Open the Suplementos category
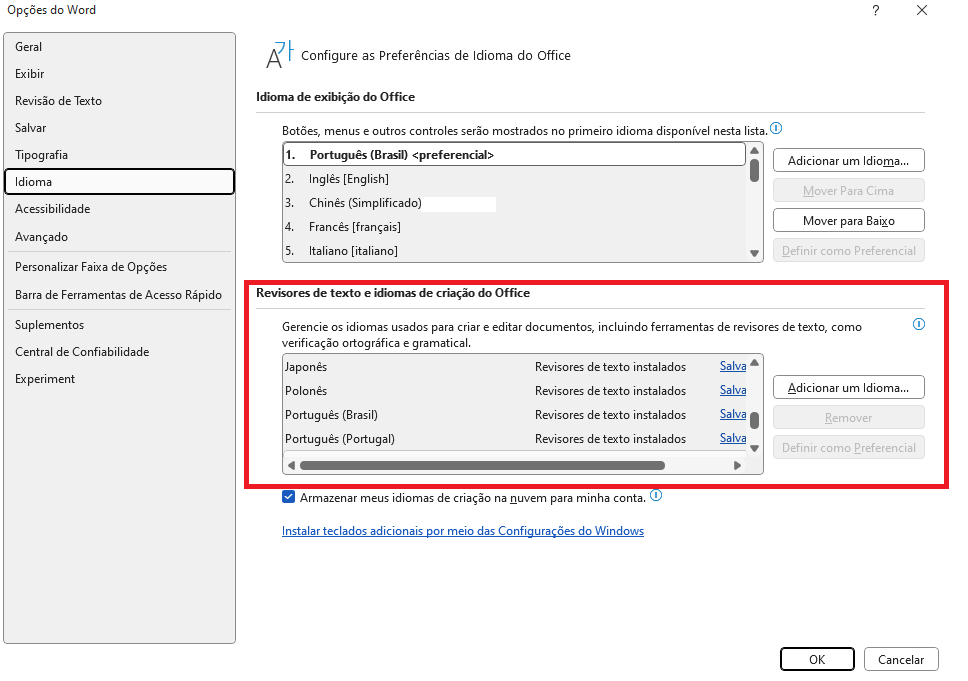The width and height of the screenshot is (968, 681). 119,325
